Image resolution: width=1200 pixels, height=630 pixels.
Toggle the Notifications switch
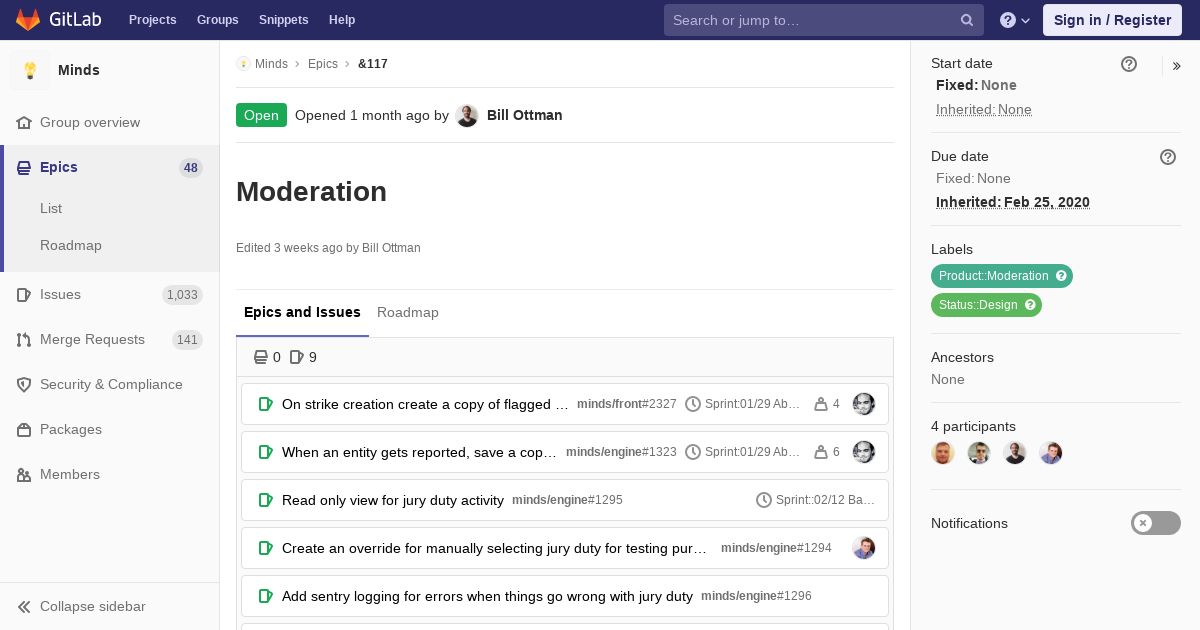[1156, 523]
